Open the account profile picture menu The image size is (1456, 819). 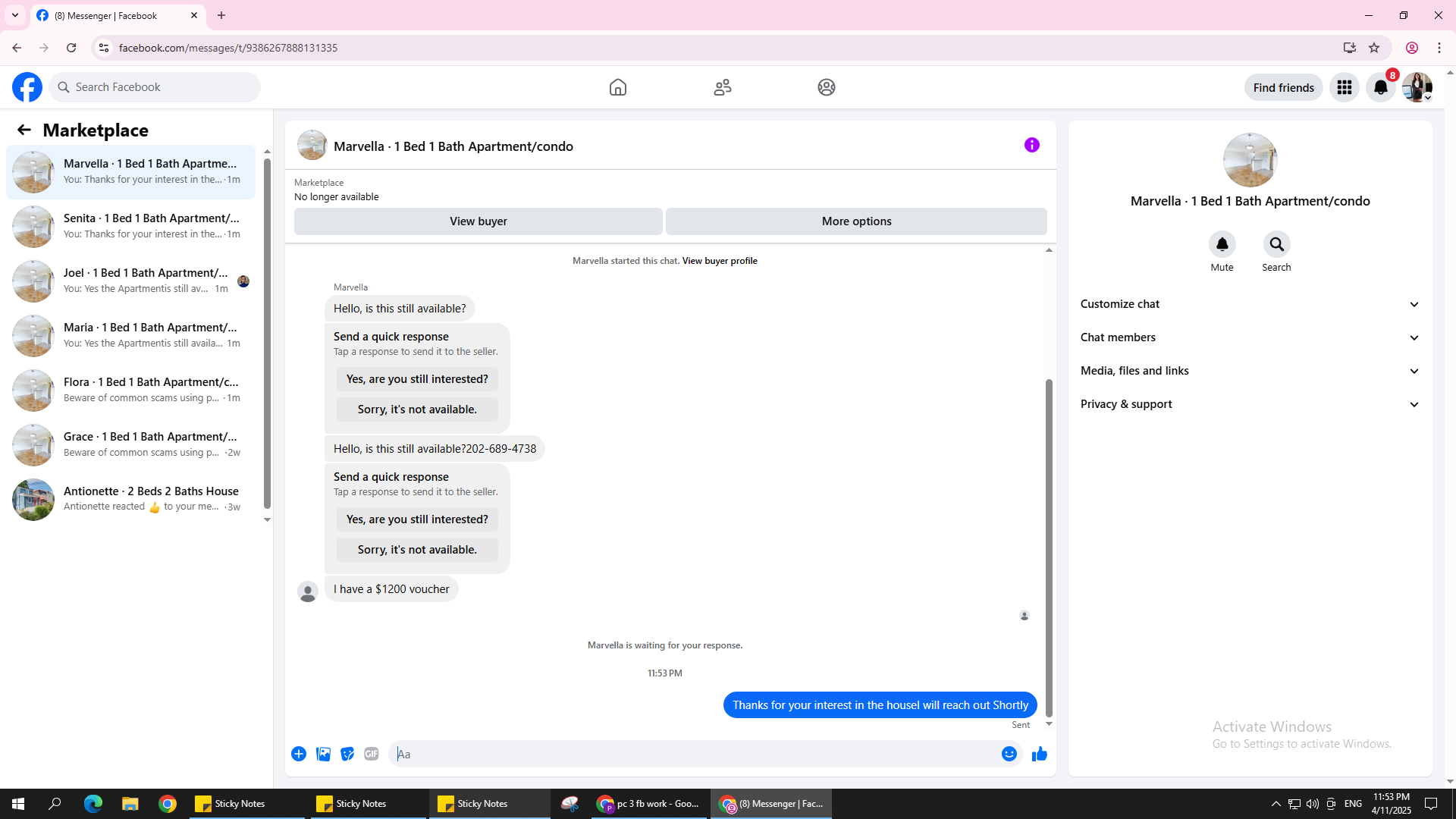tap(1417, 87)
